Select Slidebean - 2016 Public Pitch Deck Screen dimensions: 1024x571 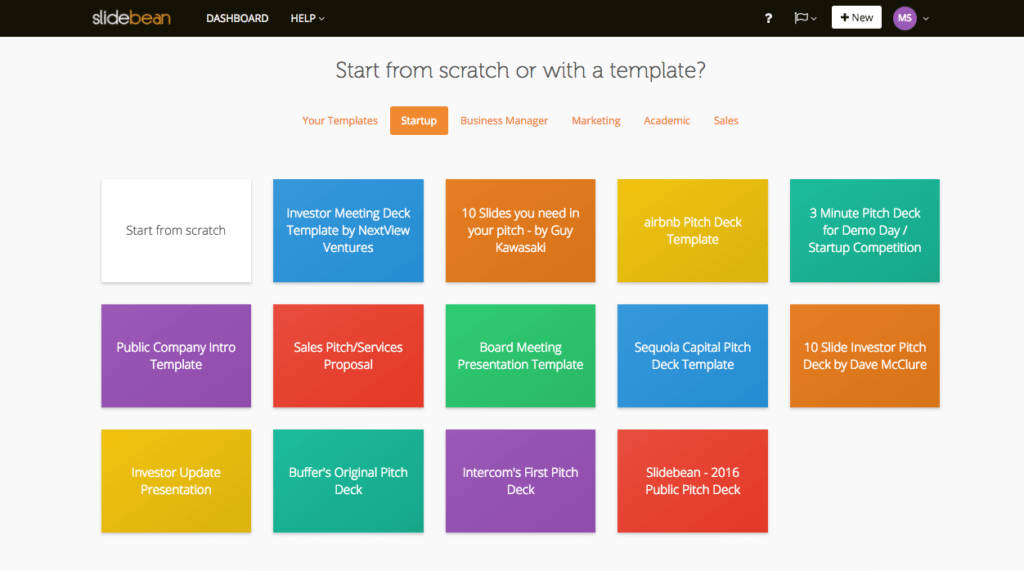tap(692, 481)
